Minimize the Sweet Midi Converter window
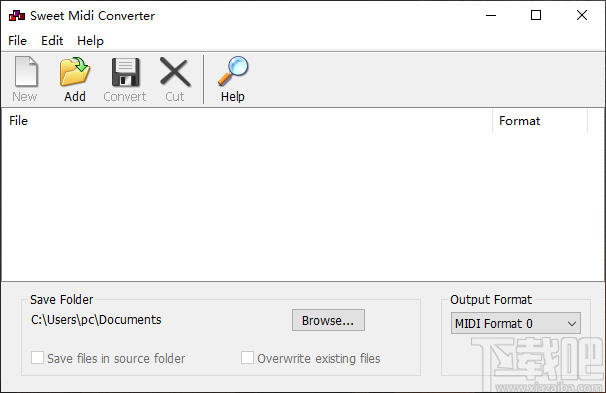The height and width of the screenshot is (393, 606). tap(491, 15)
